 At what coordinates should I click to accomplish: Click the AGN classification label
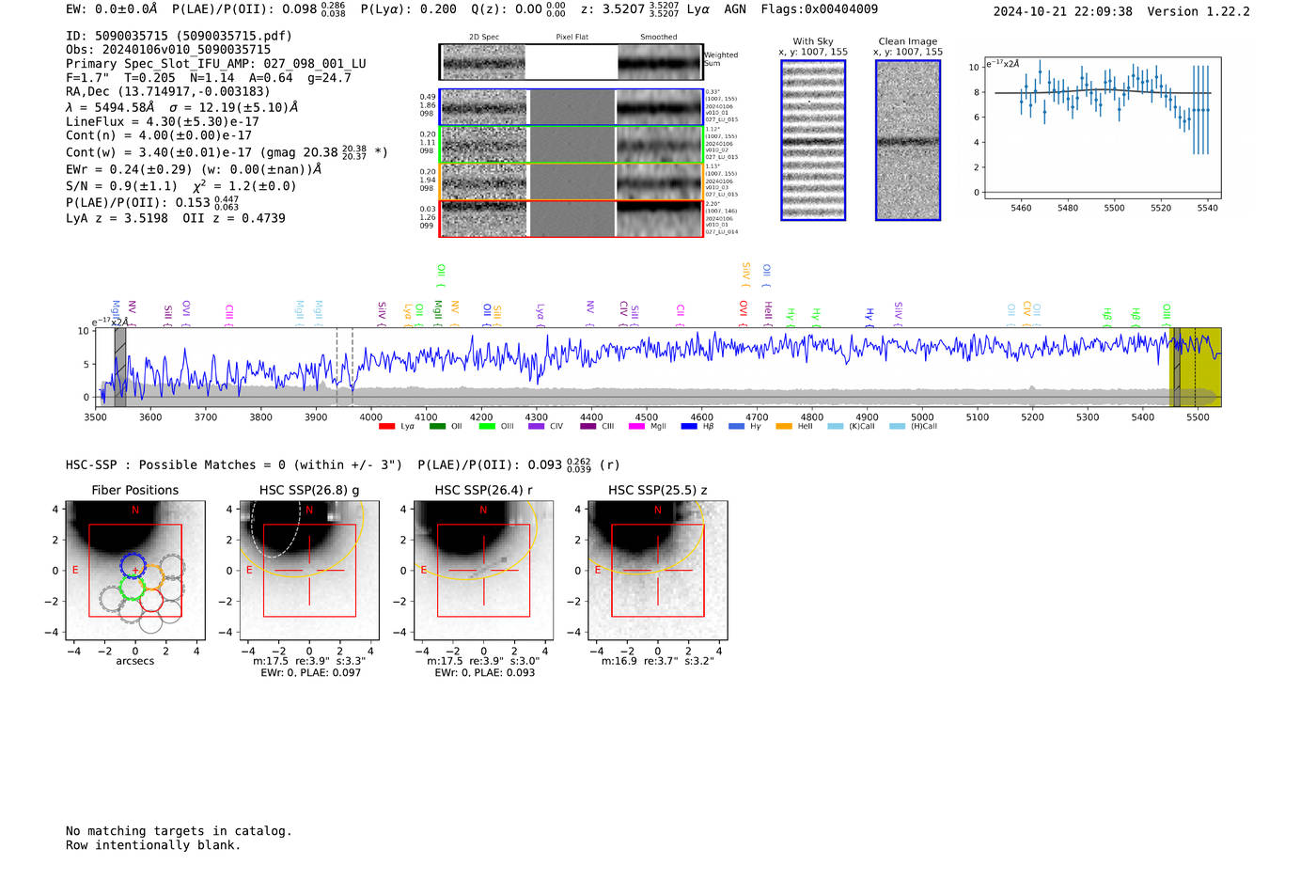(x=735, y=9)
